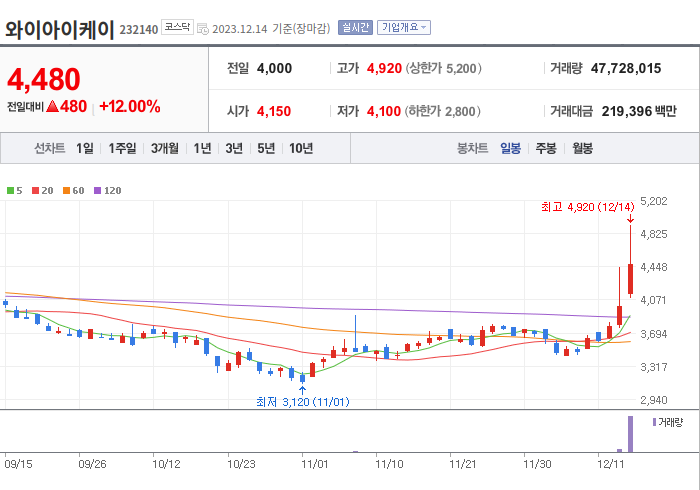Viewport: 700px width, 490px height.
Task: Click the 09/15 date axis label
Action: [18, 464]
